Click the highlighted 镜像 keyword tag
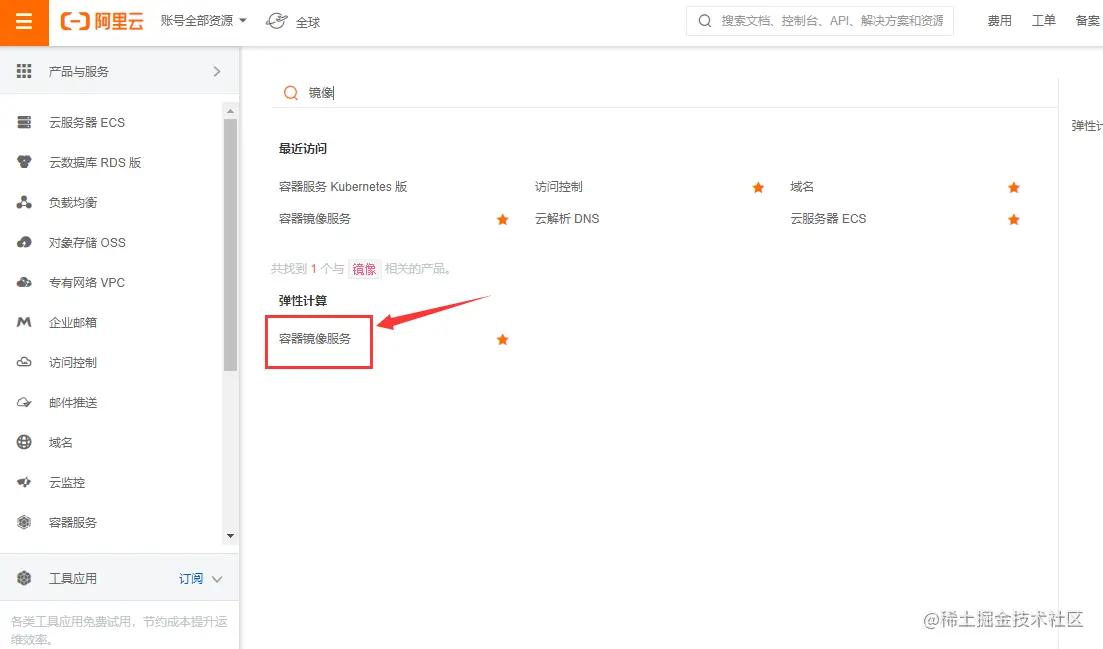This screenshot has height=649, width=1103. coord(364,269)
